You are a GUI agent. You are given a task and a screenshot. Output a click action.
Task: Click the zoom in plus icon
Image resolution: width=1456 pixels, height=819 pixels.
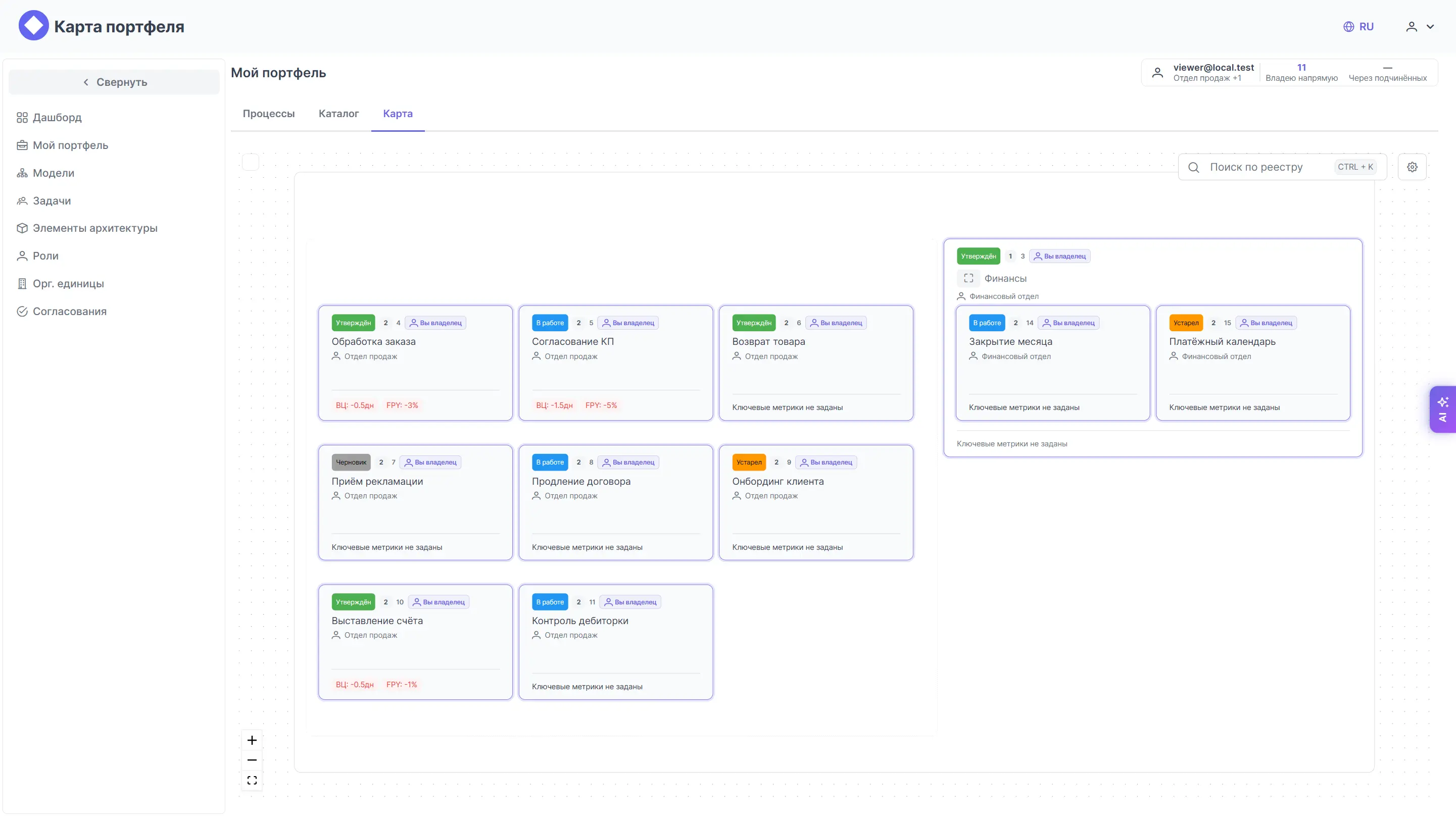[252, 740]
